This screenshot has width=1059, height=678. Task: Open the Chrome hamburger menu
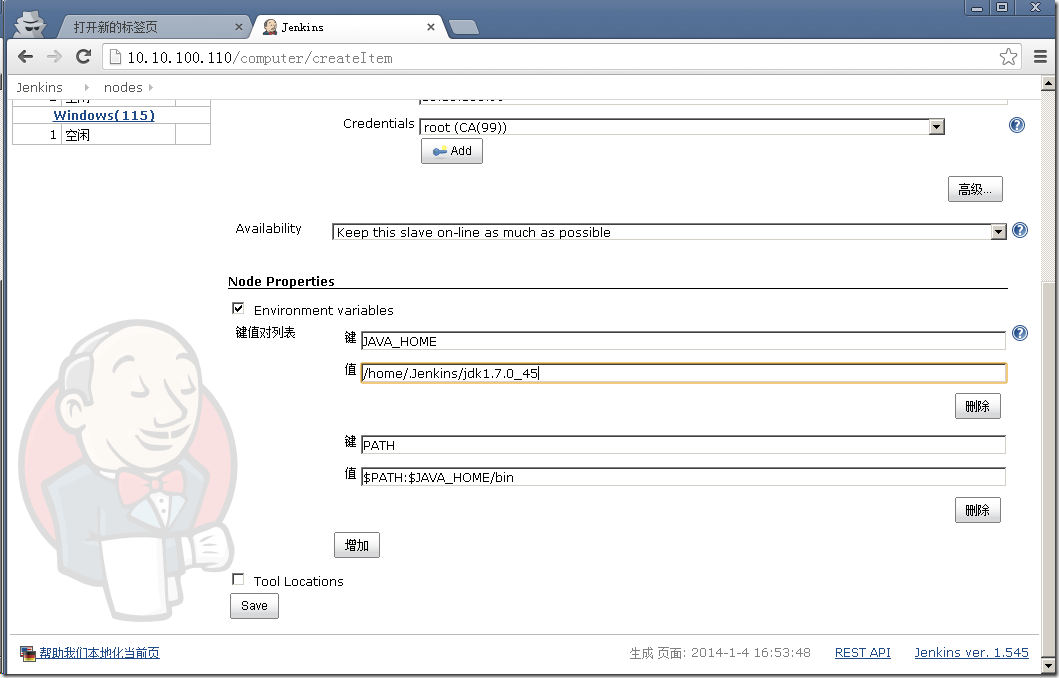pyautogui.click(x=1041, y=57)
